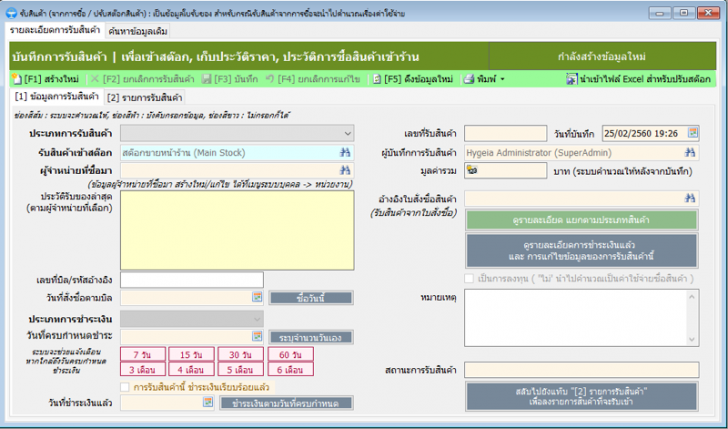Click the icon inside total value field
Screen dimensions: 728x429
[472, 170]
